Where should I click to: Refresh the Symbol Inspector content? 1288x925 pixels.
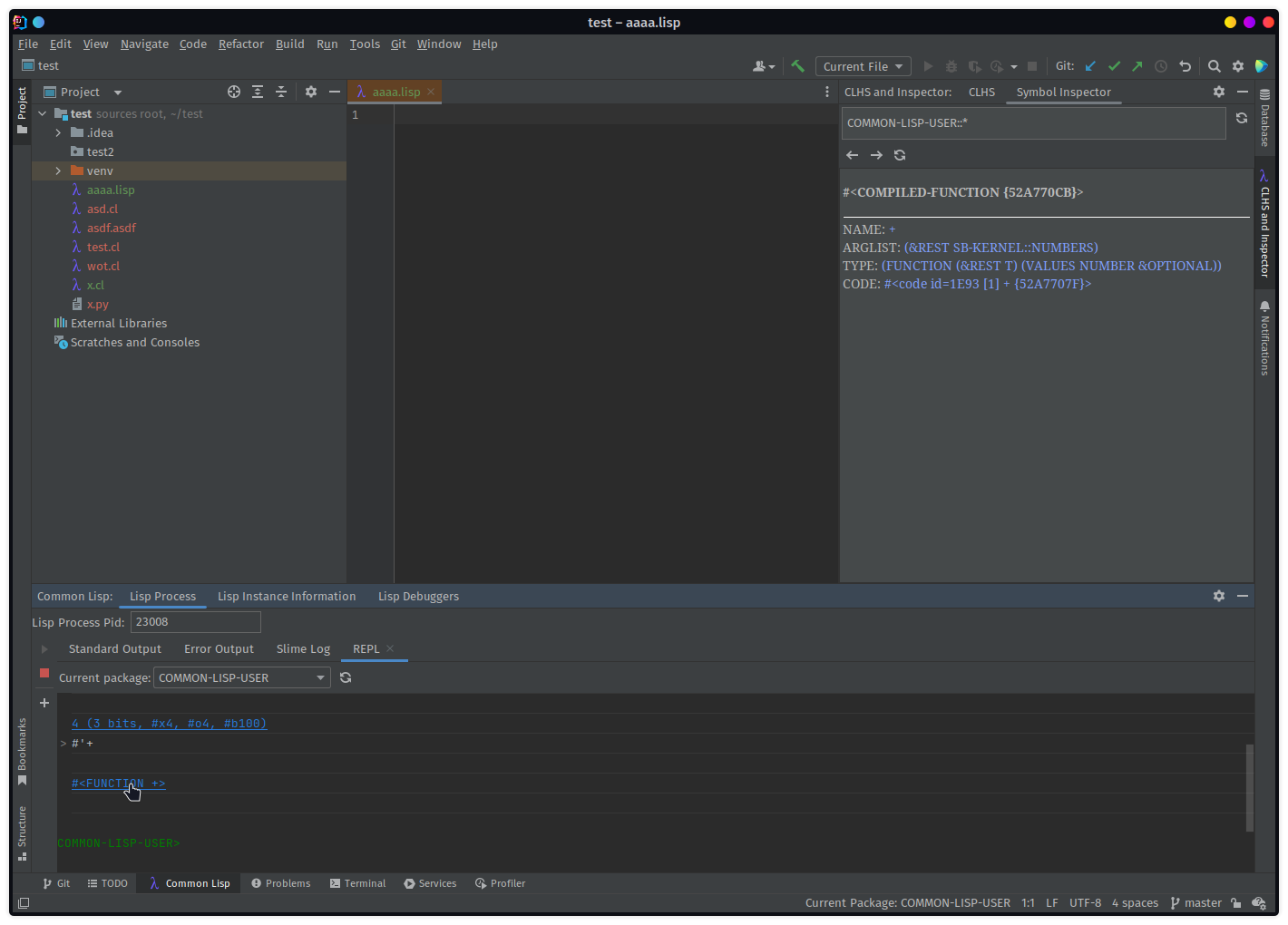900,155
